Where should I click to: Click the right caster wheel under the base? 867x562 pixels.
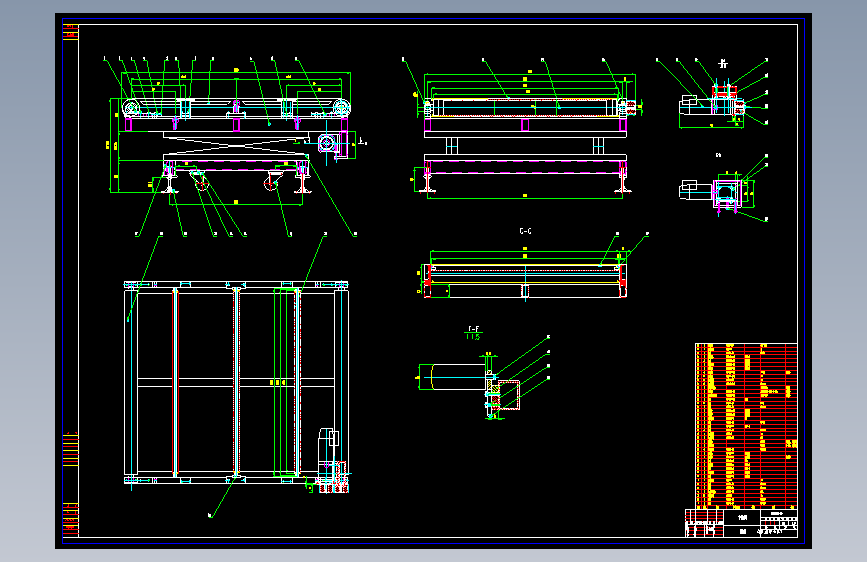pyautogui.click(x=272, y=181)
